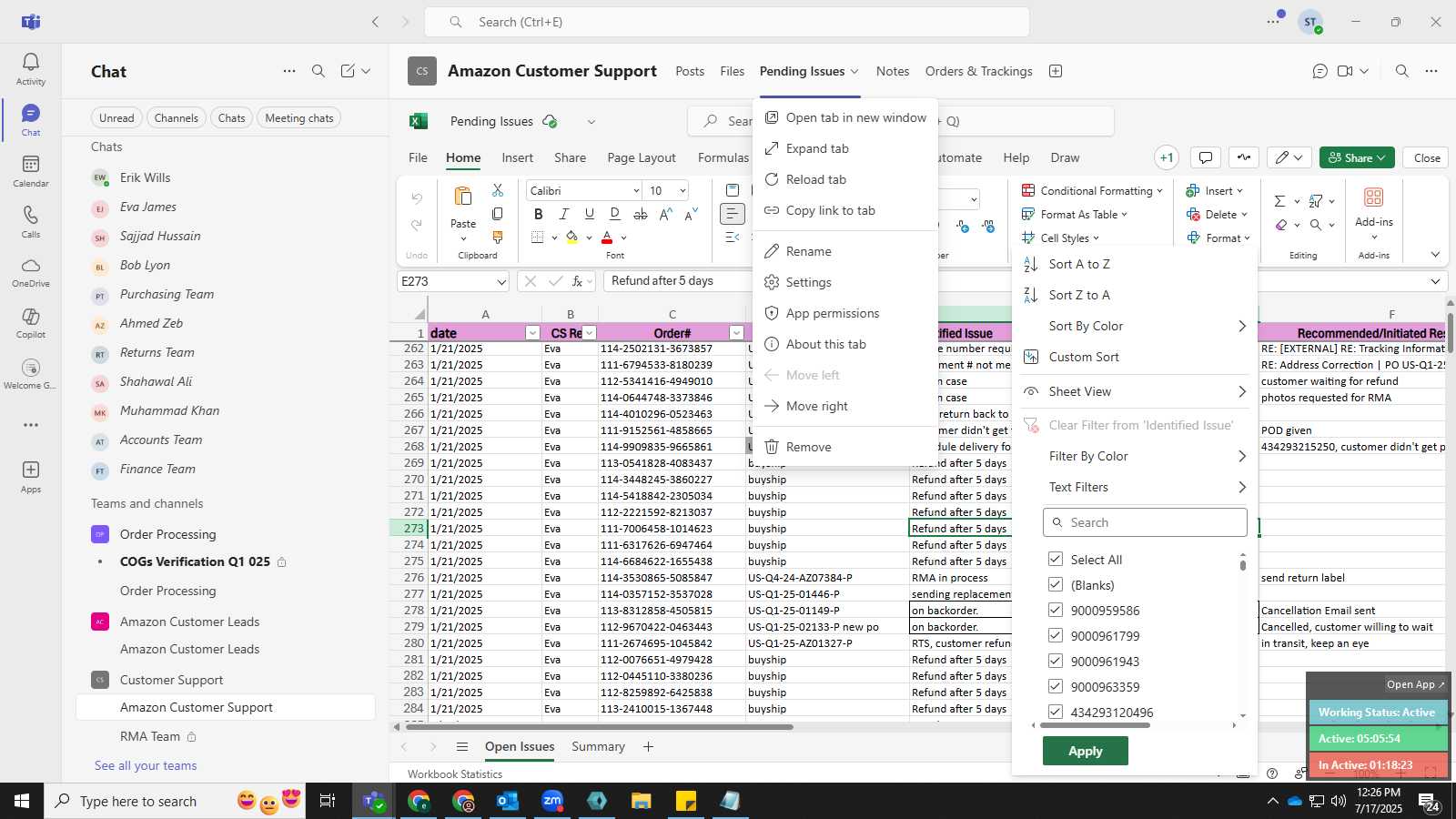
Task: Click the font color red swatch
Action: [607, 238]
